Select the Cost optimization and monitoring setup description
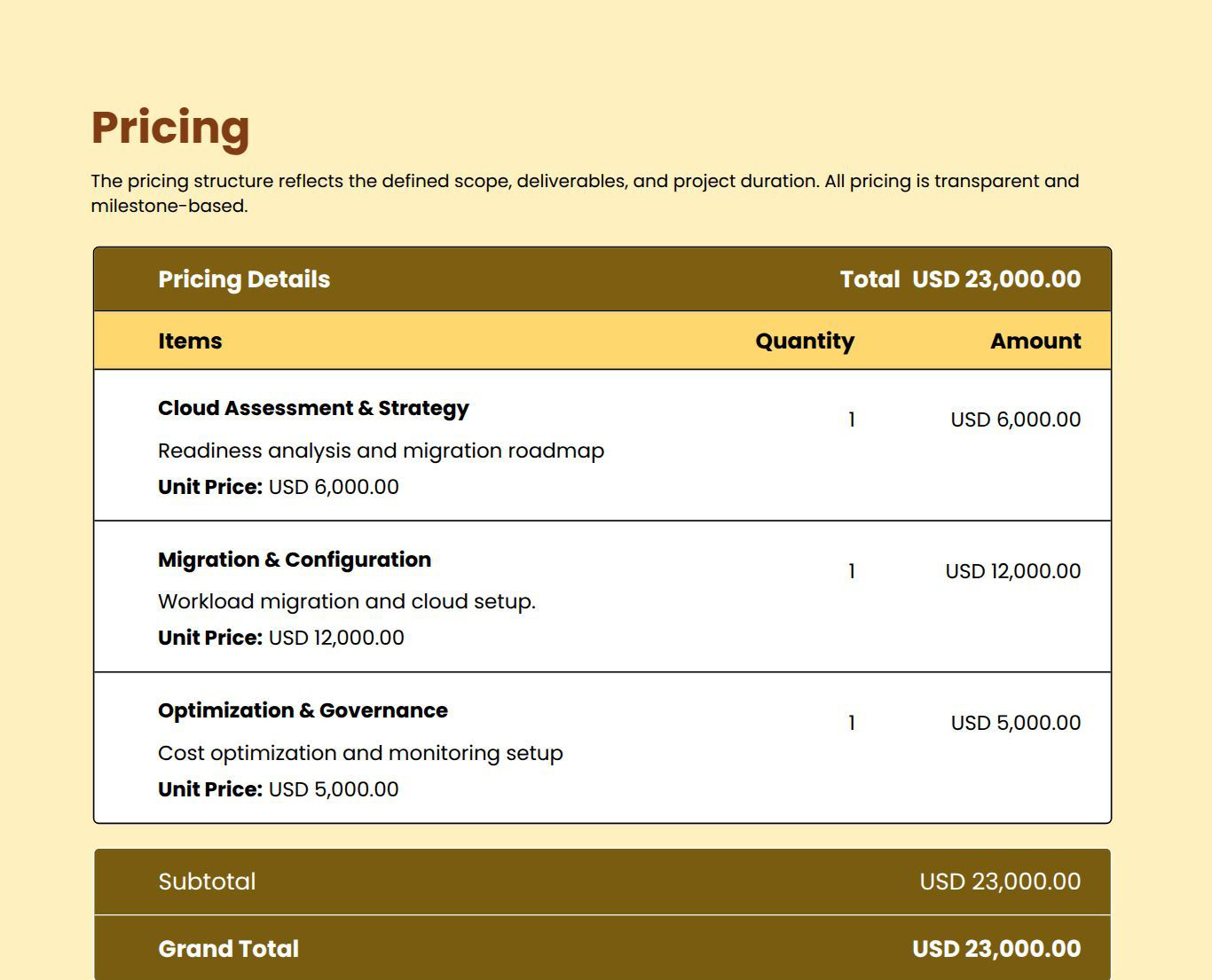Image resolution: width=1212 pixels, height=980 pixels. click(x=360, y=753)
